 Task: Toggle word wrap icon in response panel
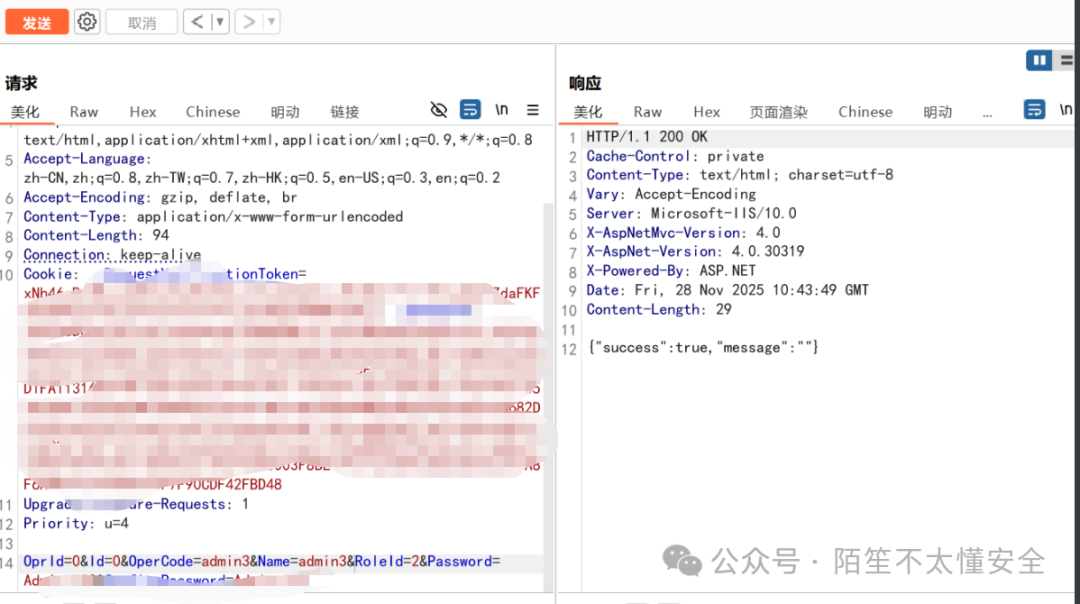1035,110
